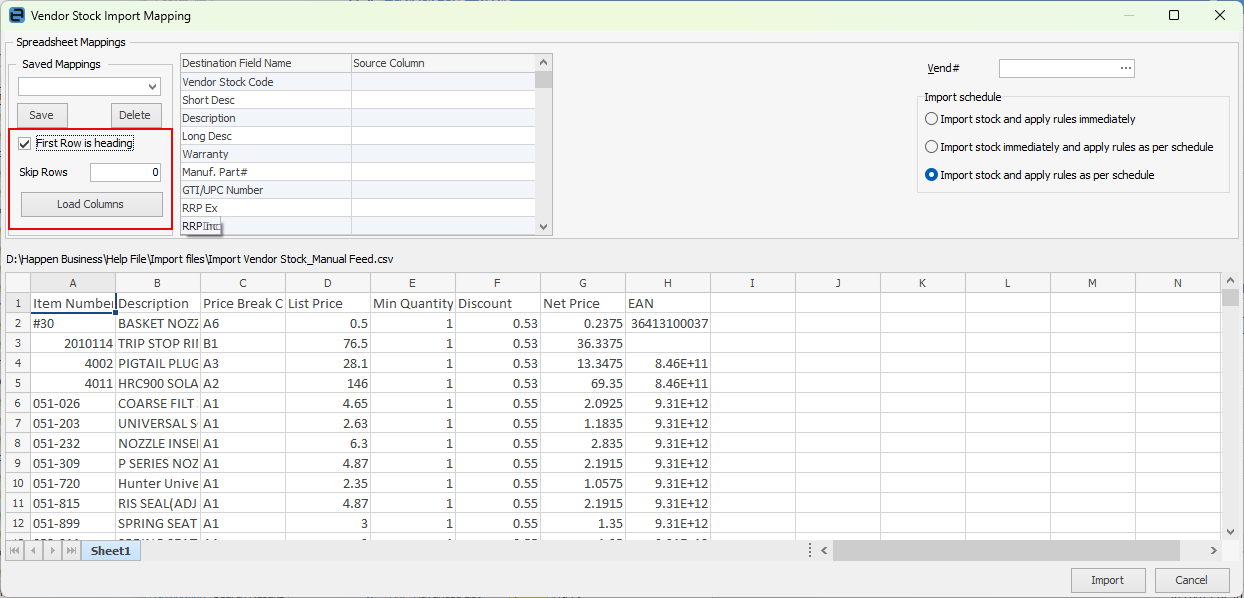The height and width of the screenshot is (598, 1244).
Task: Click the Delete mapping button
Action: [135, 115]
